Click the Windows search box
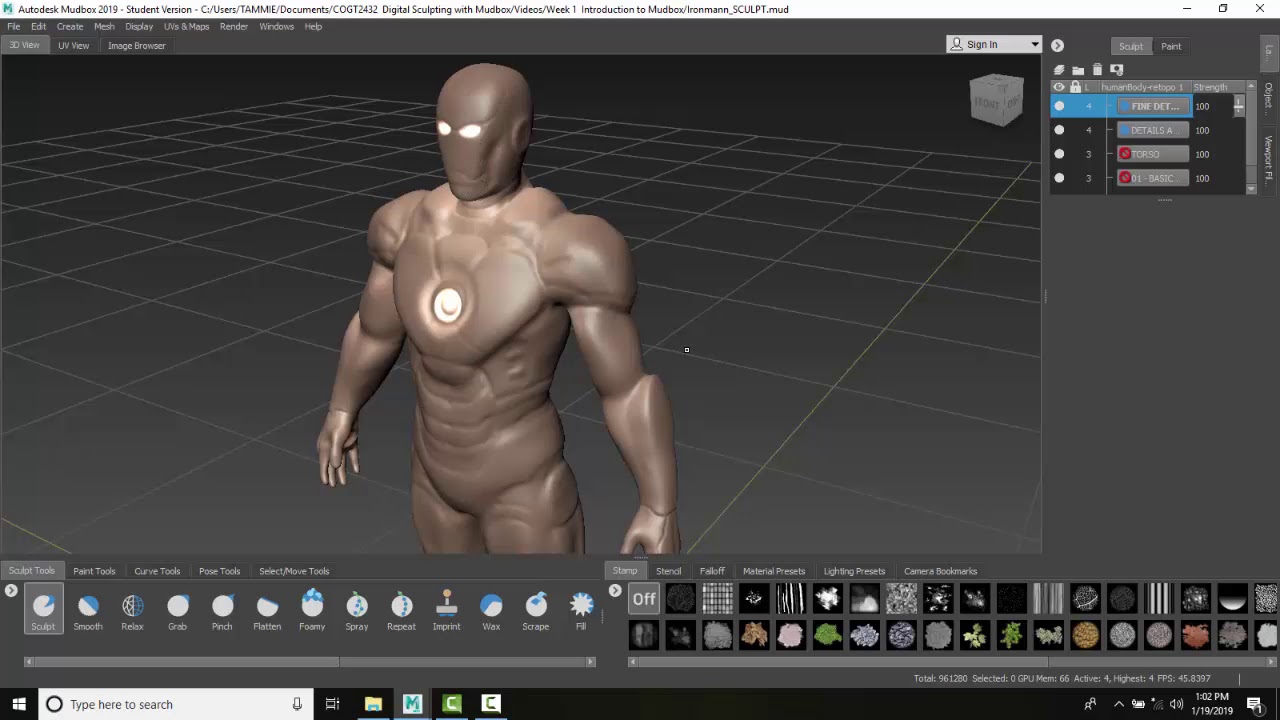The height and width of the screenshot is (720, 1280). [174, 704]
